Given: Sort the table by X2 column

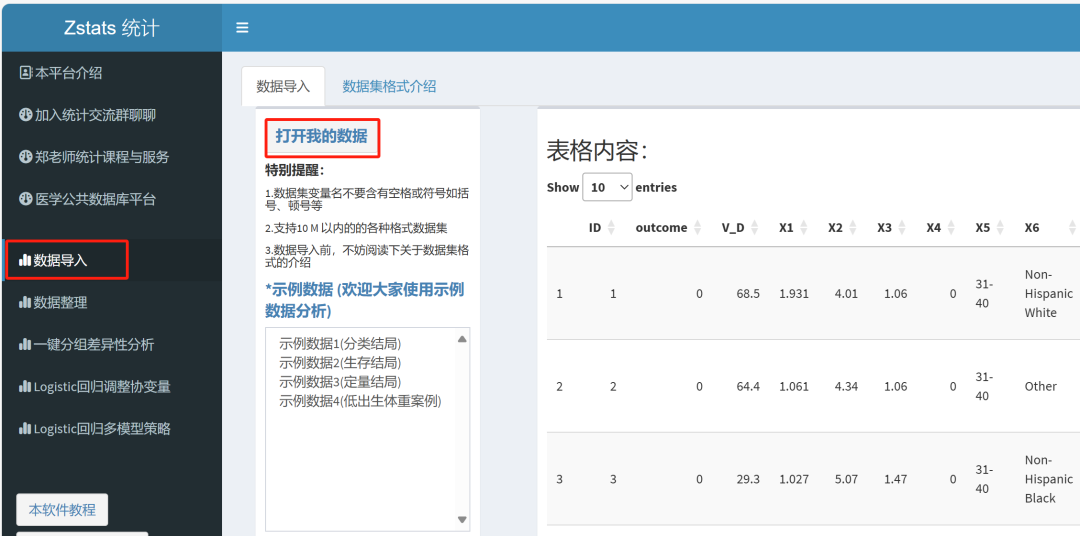Looking at the screenshot, I should coord(842,227).
